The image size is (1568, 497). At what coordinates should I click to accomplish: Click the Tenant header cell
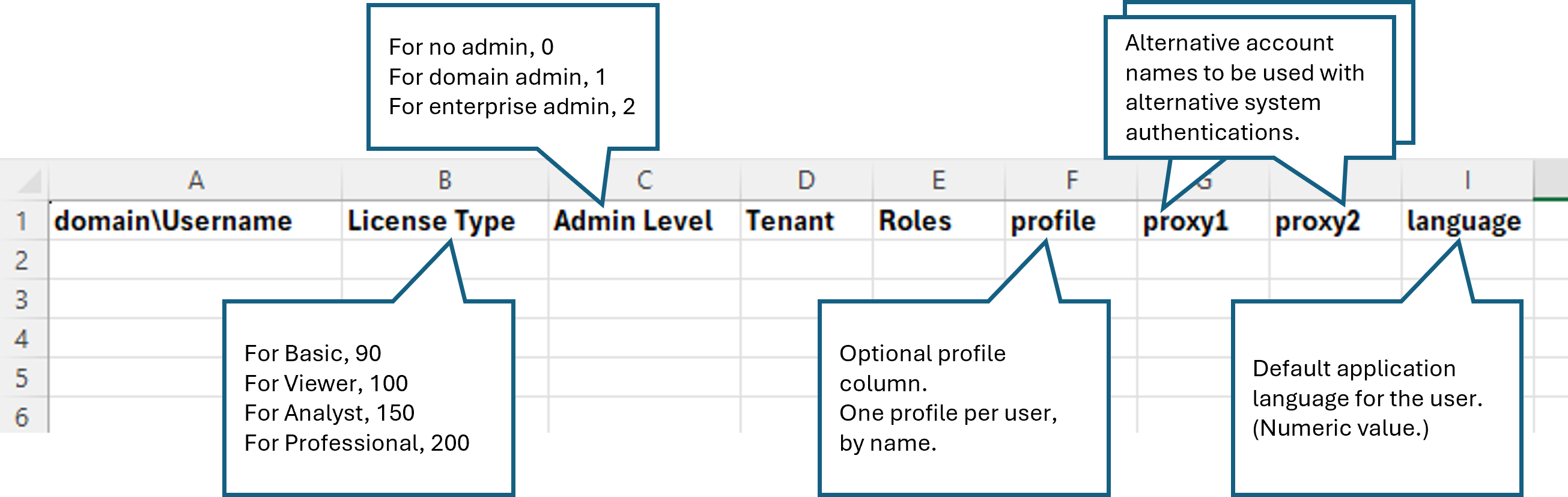[x=791, y=221]
